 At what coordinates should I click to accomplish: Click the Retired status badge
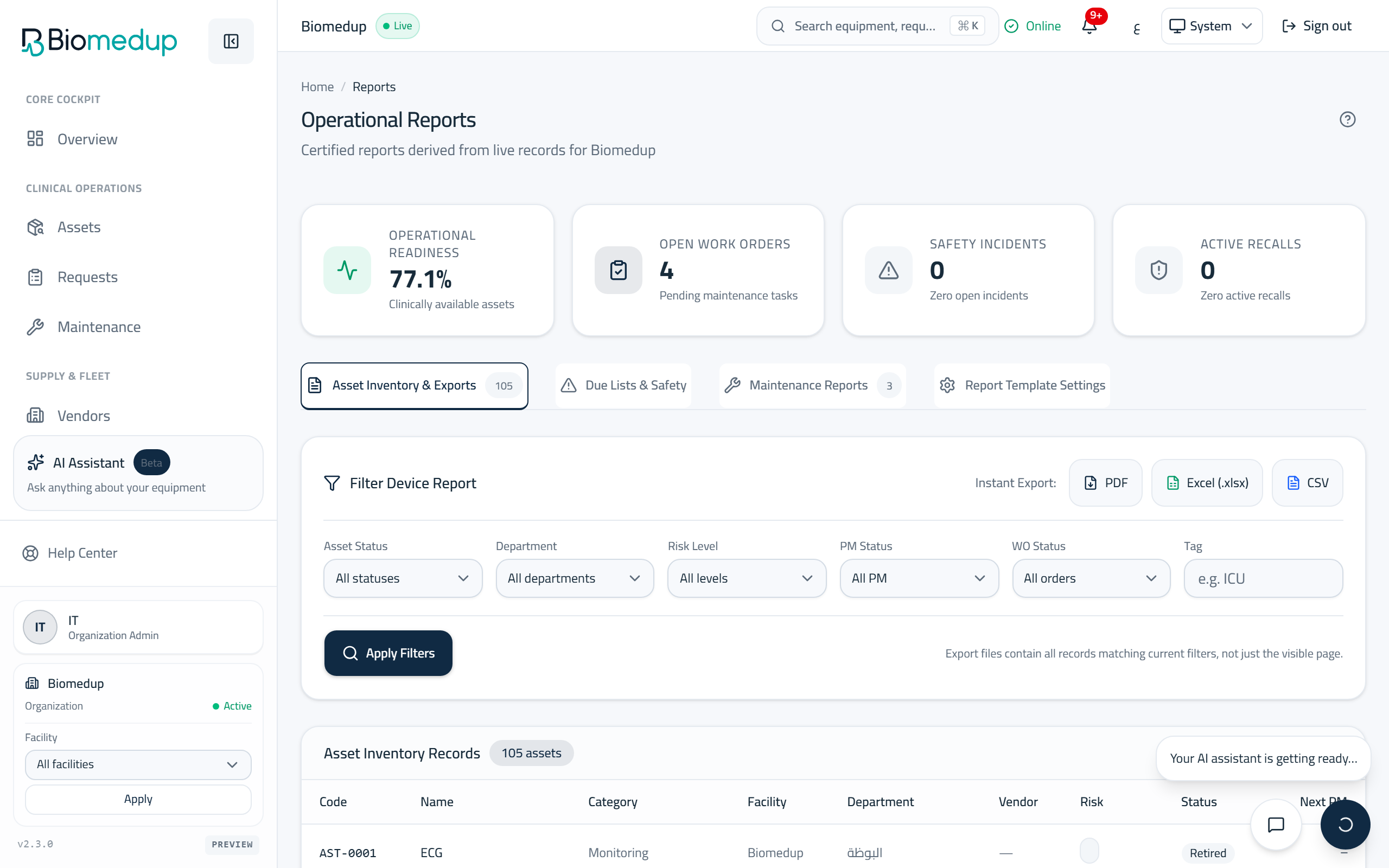1208,852
